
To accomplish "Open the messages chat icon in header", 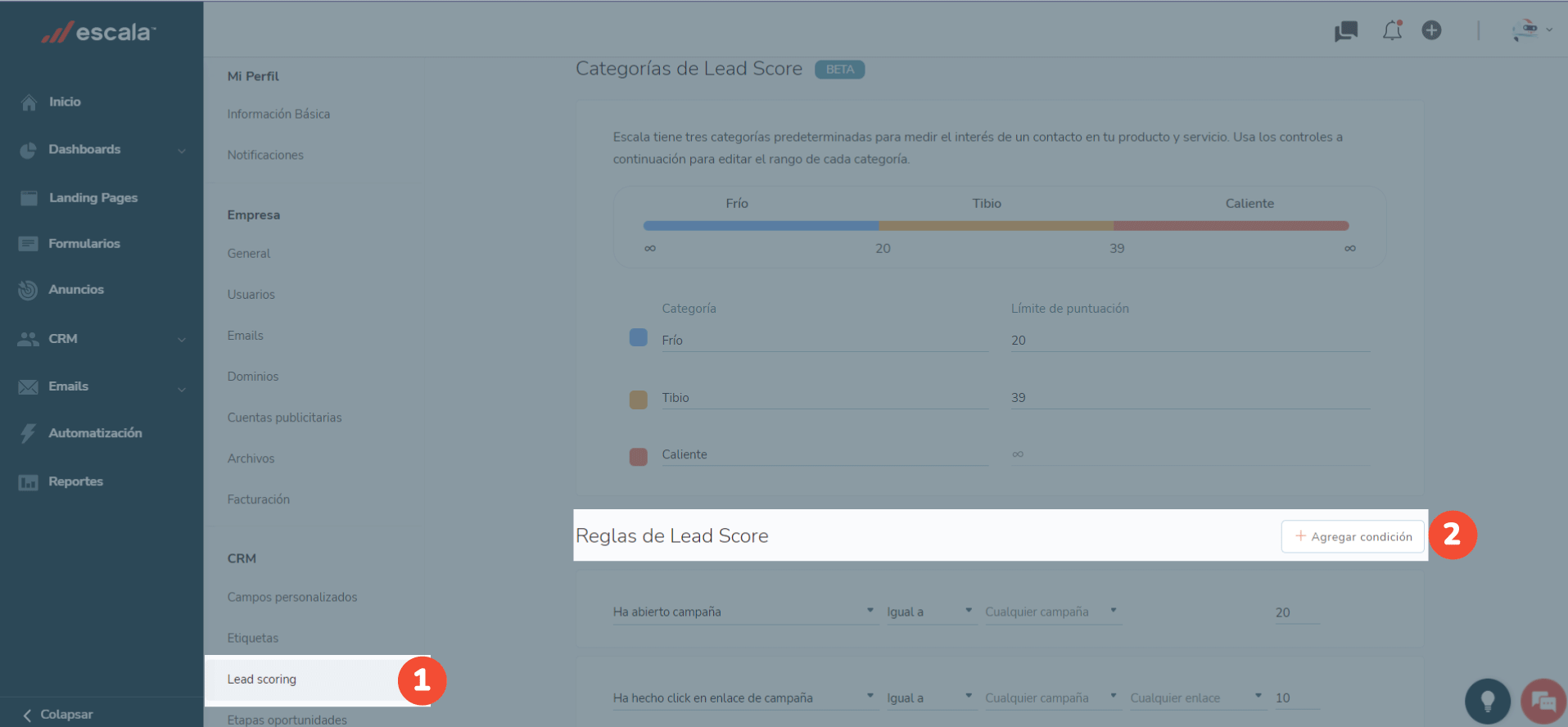I will click(x=1345, y=32).
